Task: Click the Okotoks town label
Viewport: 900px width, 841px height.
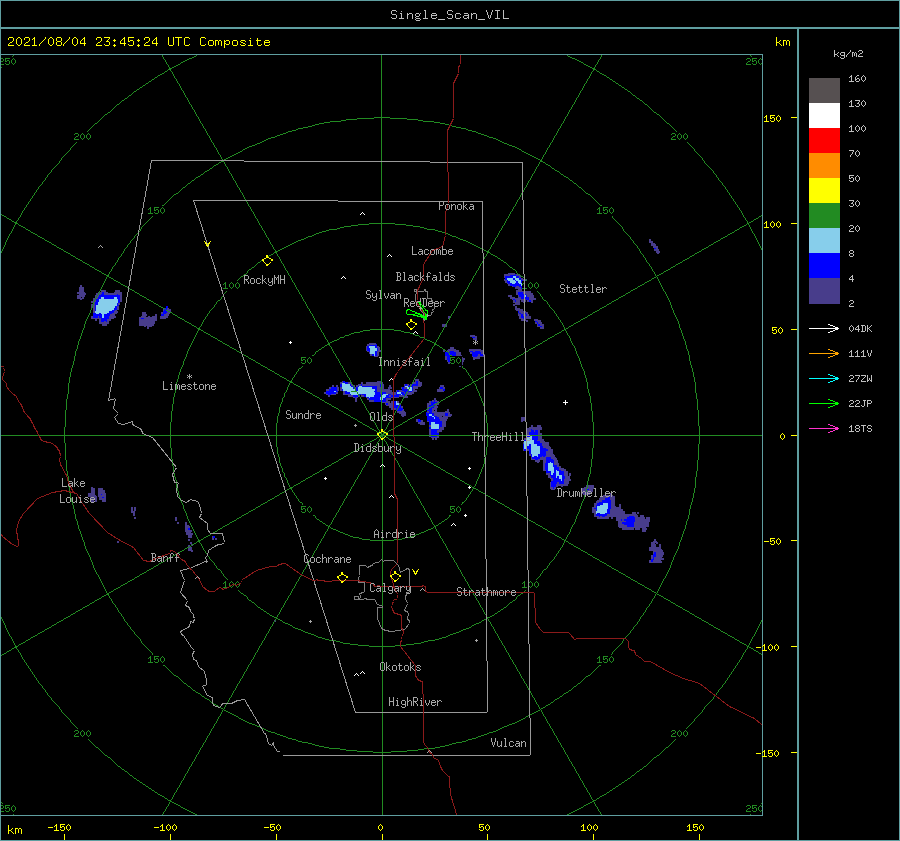Action: tap(400, 667)
